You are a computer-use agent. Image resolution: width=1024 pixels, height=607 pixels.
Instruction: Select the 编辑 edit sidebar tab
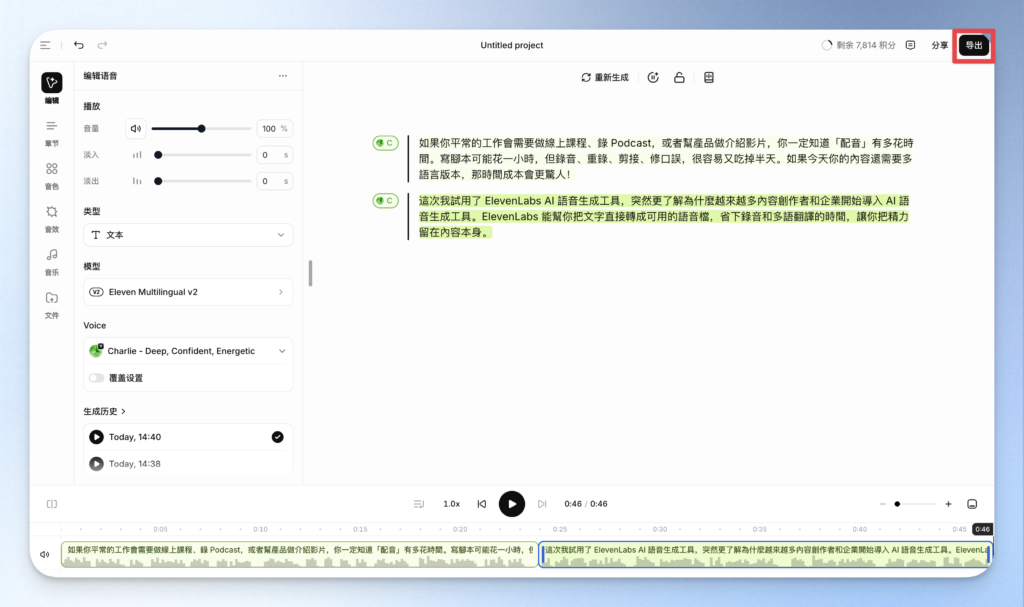point(52,88)
